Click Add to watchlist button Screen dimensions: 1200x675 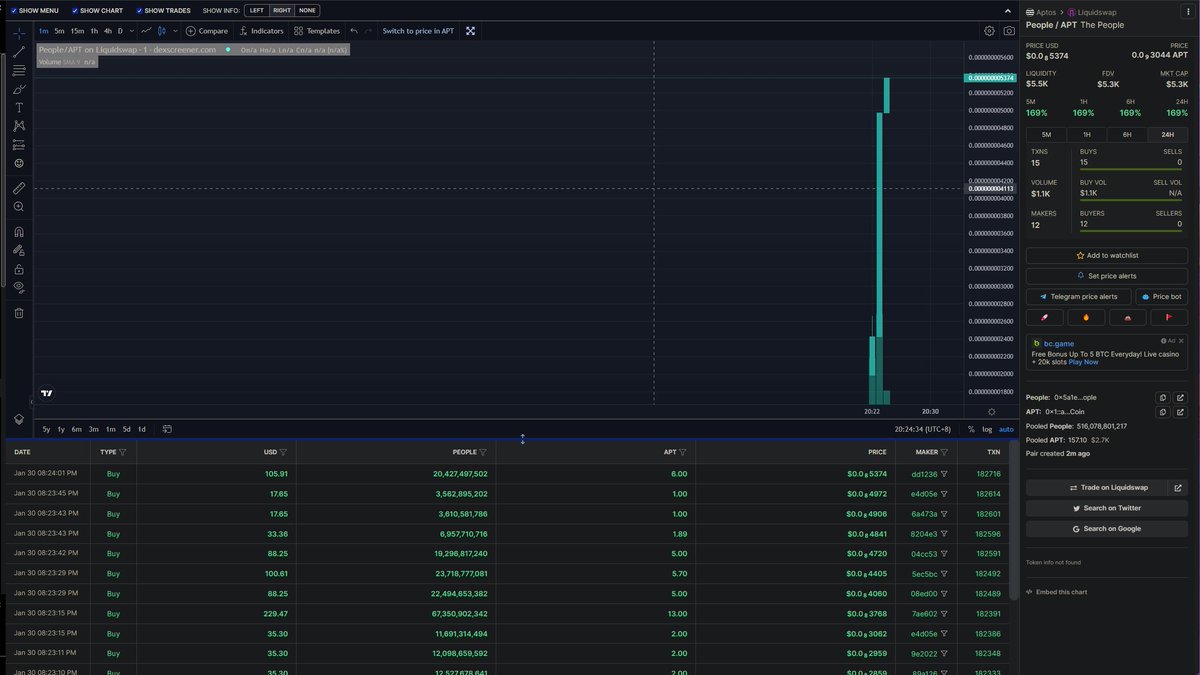point(1107,256)
